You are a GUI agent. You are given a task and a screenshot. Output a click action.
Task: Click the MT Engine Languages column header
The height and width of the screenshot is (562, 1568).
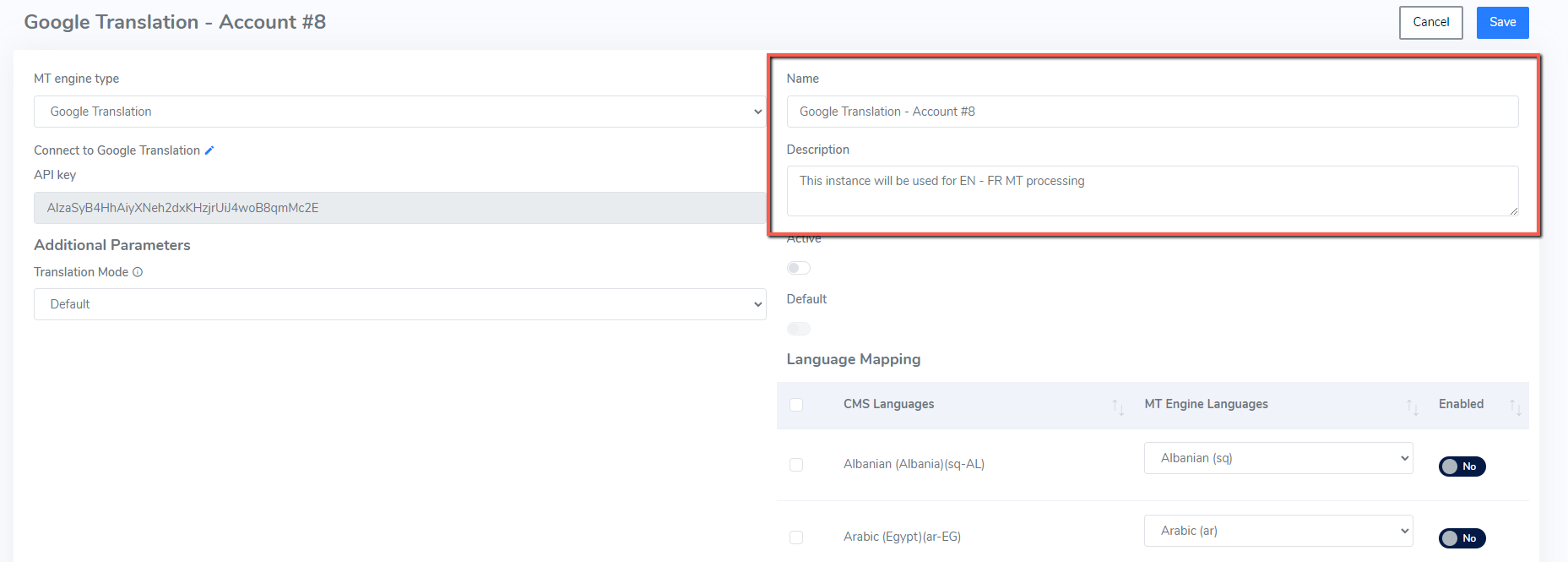tap(1206, 404)
